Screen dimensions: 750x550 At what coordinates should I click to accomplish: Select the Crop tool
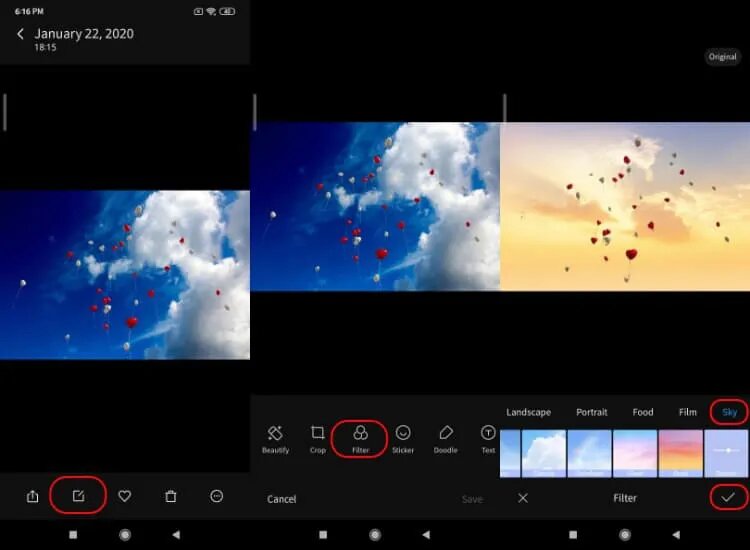tap(318, 438)
